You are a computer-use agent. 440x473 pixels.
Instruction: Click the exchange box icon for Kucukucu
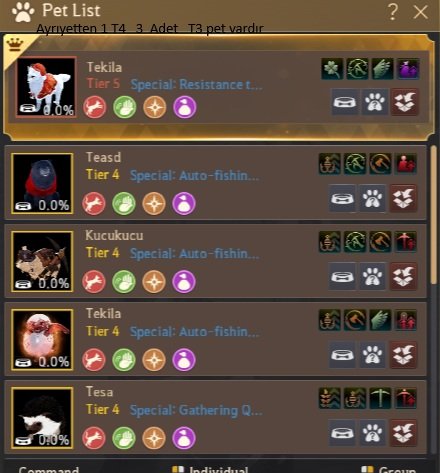403,277
